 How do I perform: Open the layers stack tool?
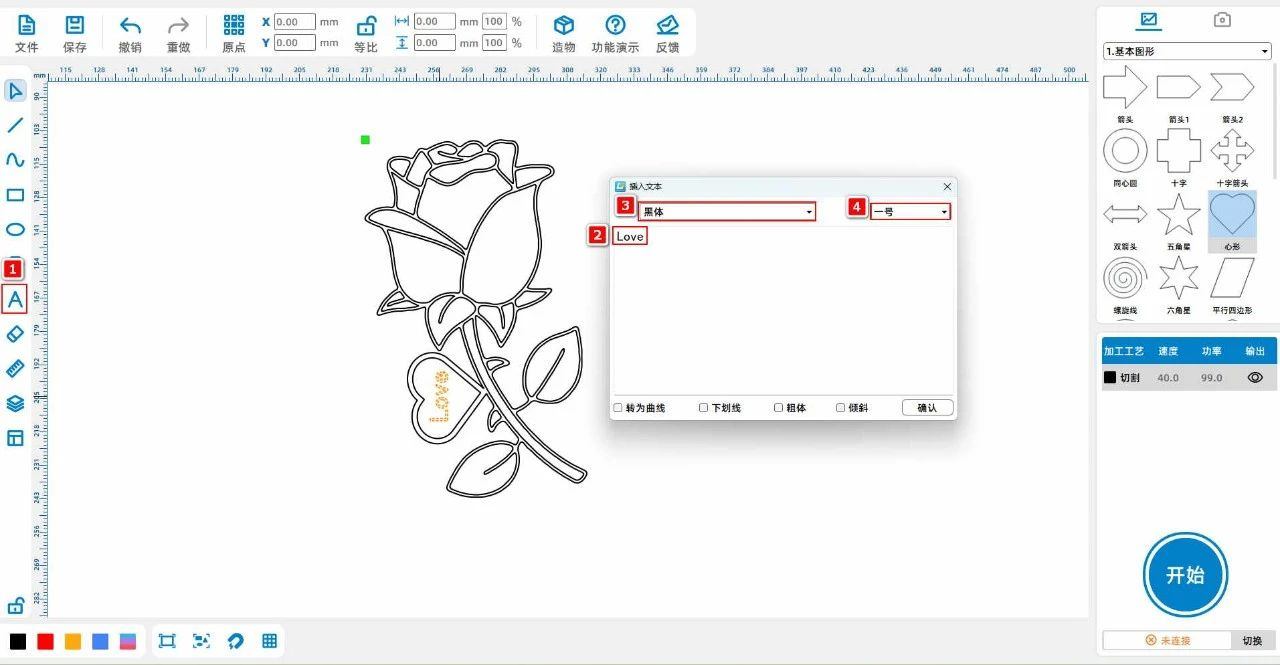pos(15,403)
